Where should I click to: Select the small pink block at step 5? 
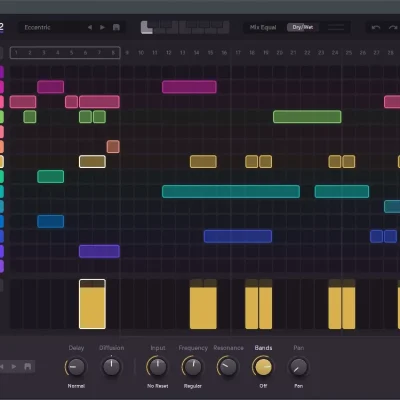point(71,102)
